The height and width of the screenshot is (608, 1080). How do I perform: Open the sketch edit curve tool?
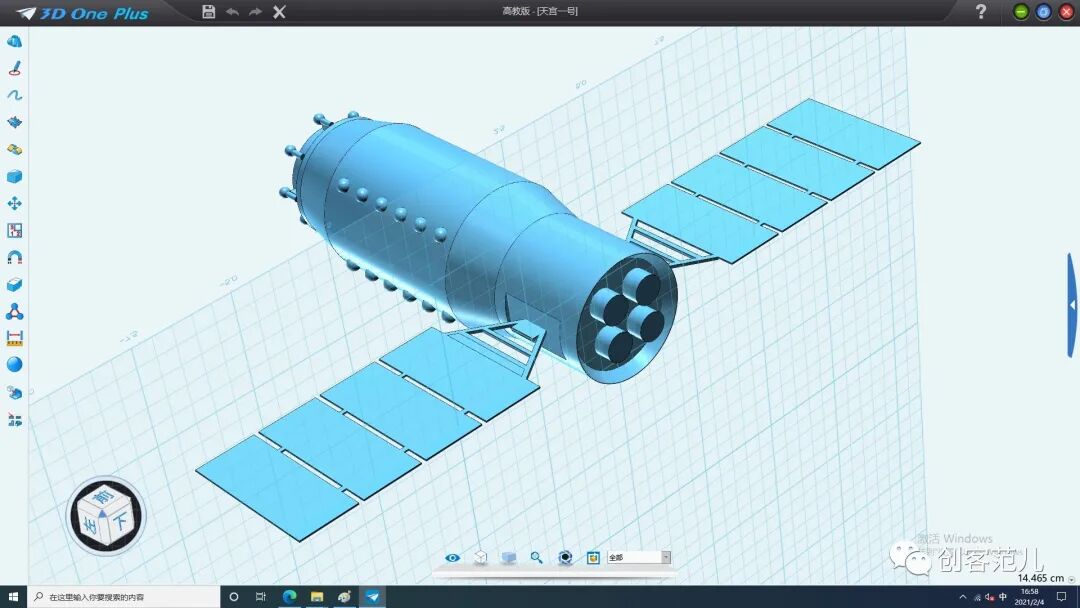14,95
